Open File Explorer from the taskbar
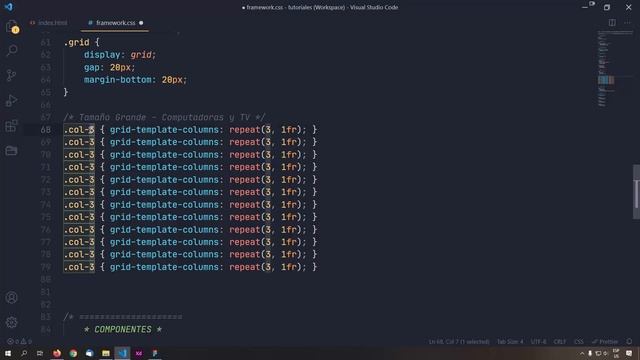640x360 pixels. [106, 353]
